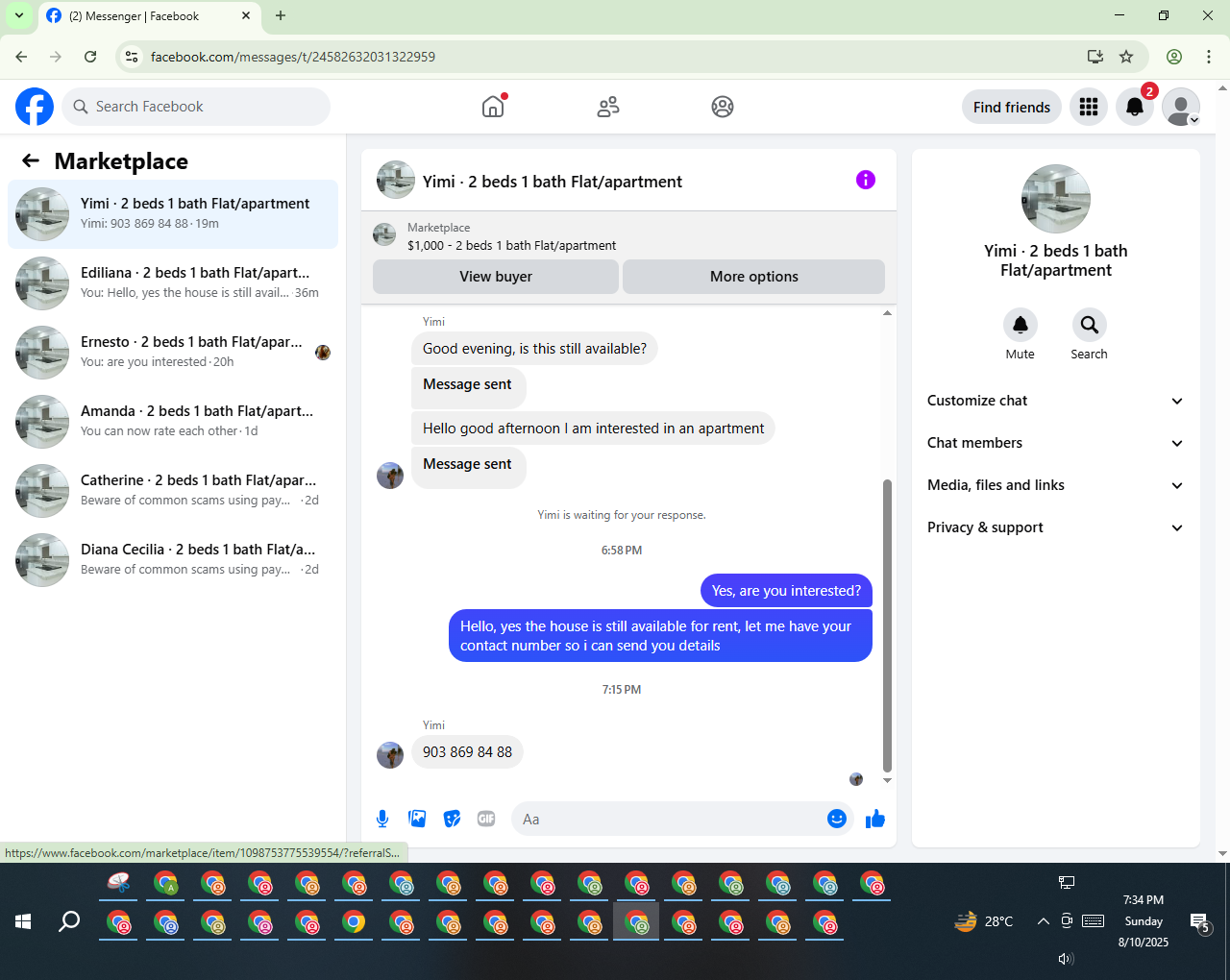Click the chat header Yimi listing title
The height and width of the screenshot is (980, 1230).
553,182
